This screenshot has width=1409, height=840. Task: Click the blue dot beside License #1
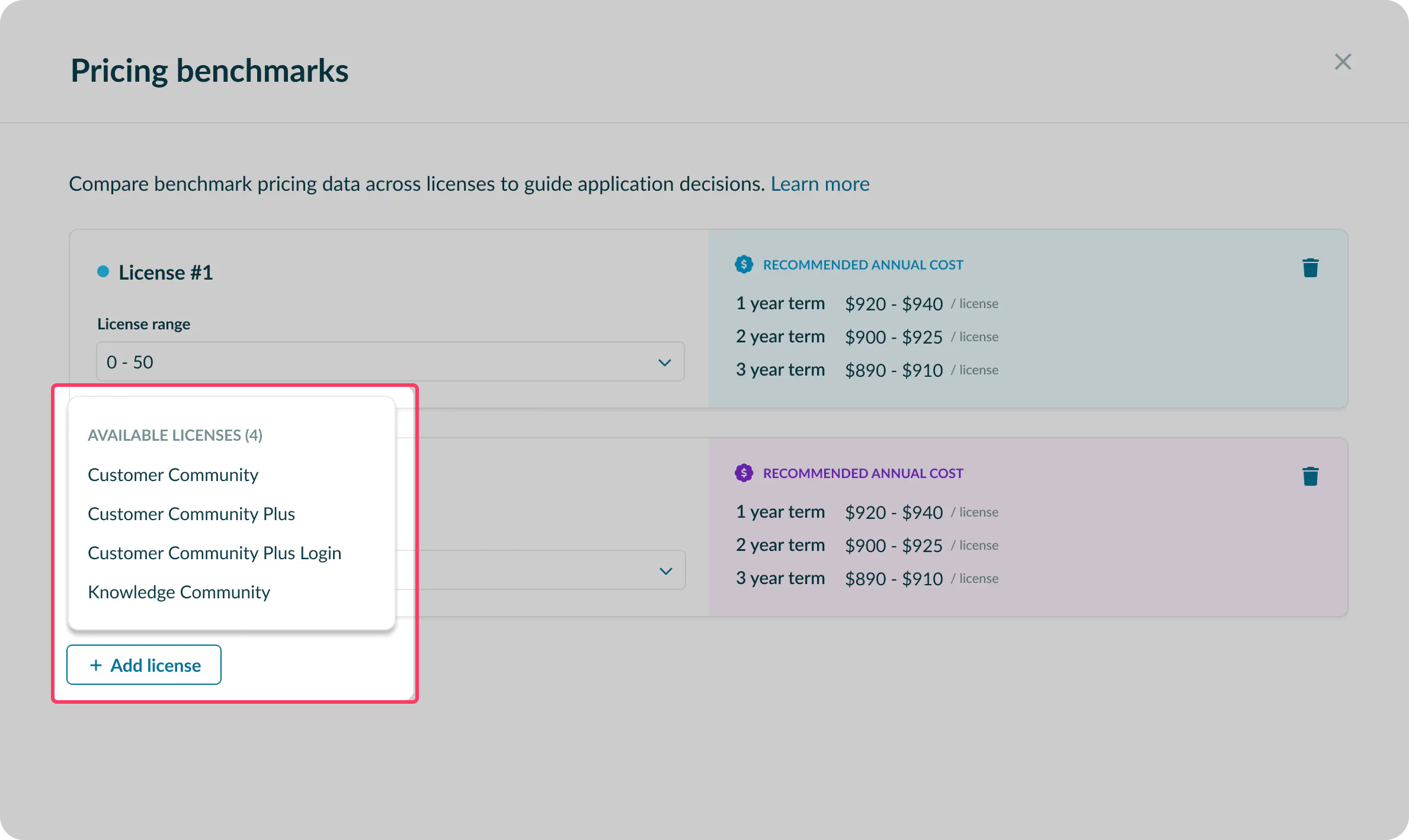[x=103, y=272]
